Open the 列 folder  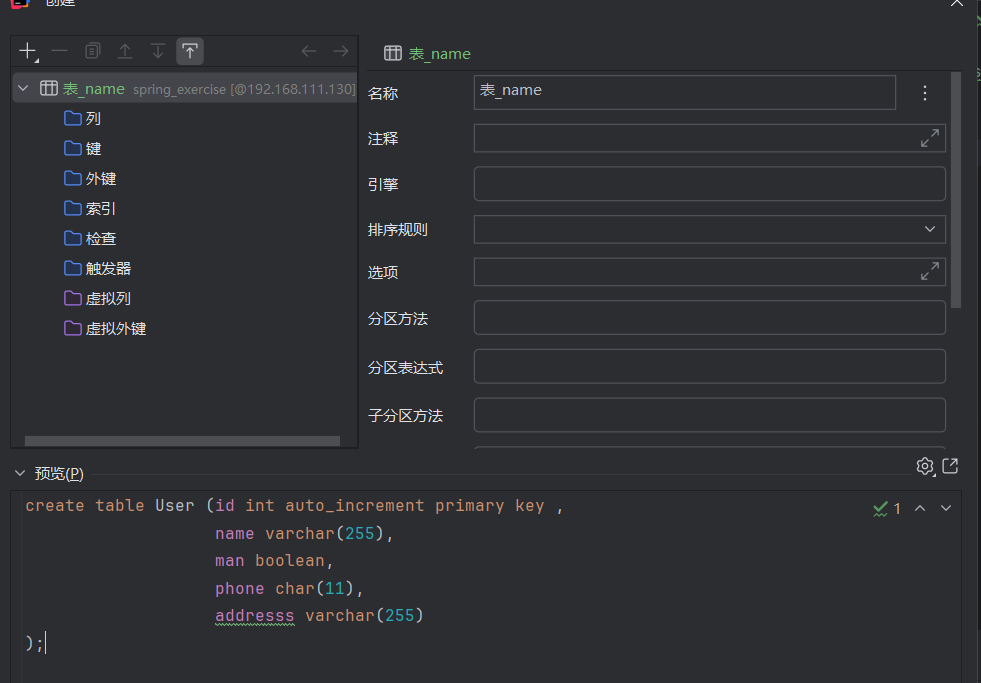click(83, 118)
